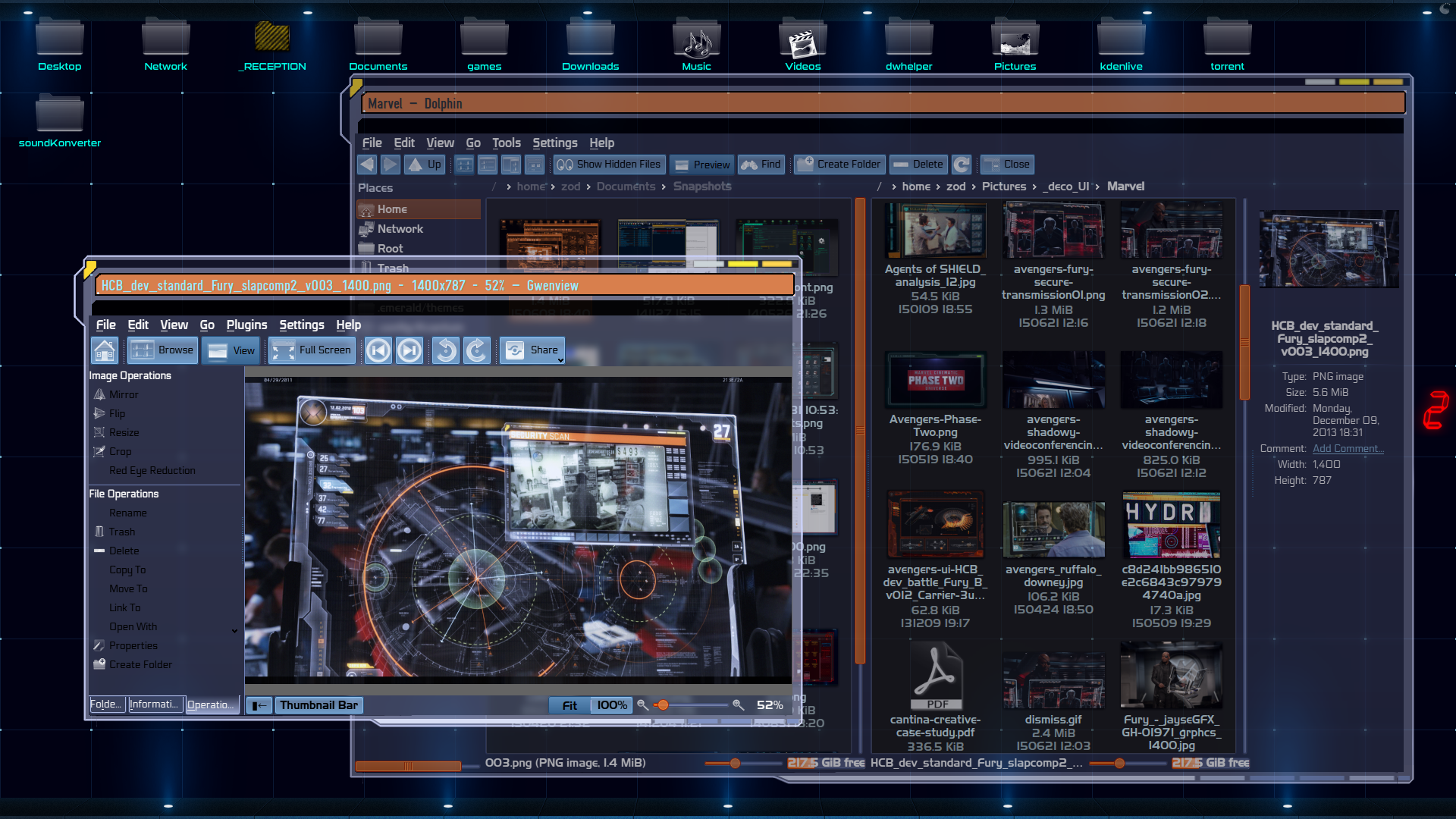Toggle the Thumbnail Bar in Gwenview

tap(318, 705)
